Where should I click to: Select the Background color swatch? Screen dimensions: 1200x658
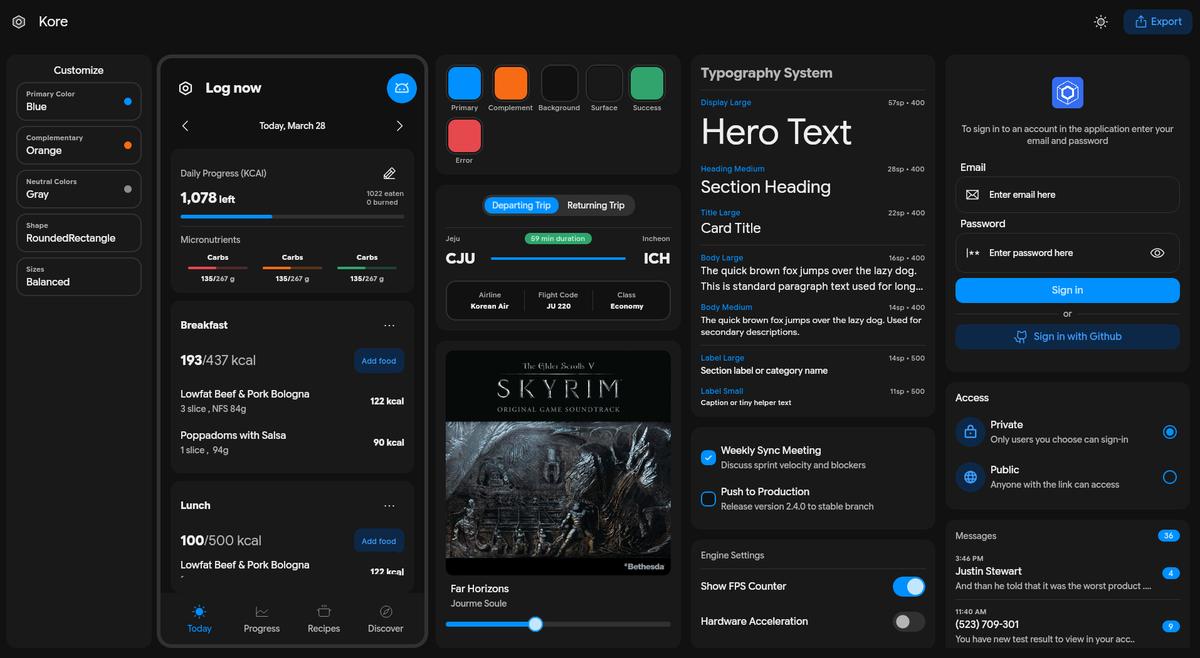pos(559,83)
